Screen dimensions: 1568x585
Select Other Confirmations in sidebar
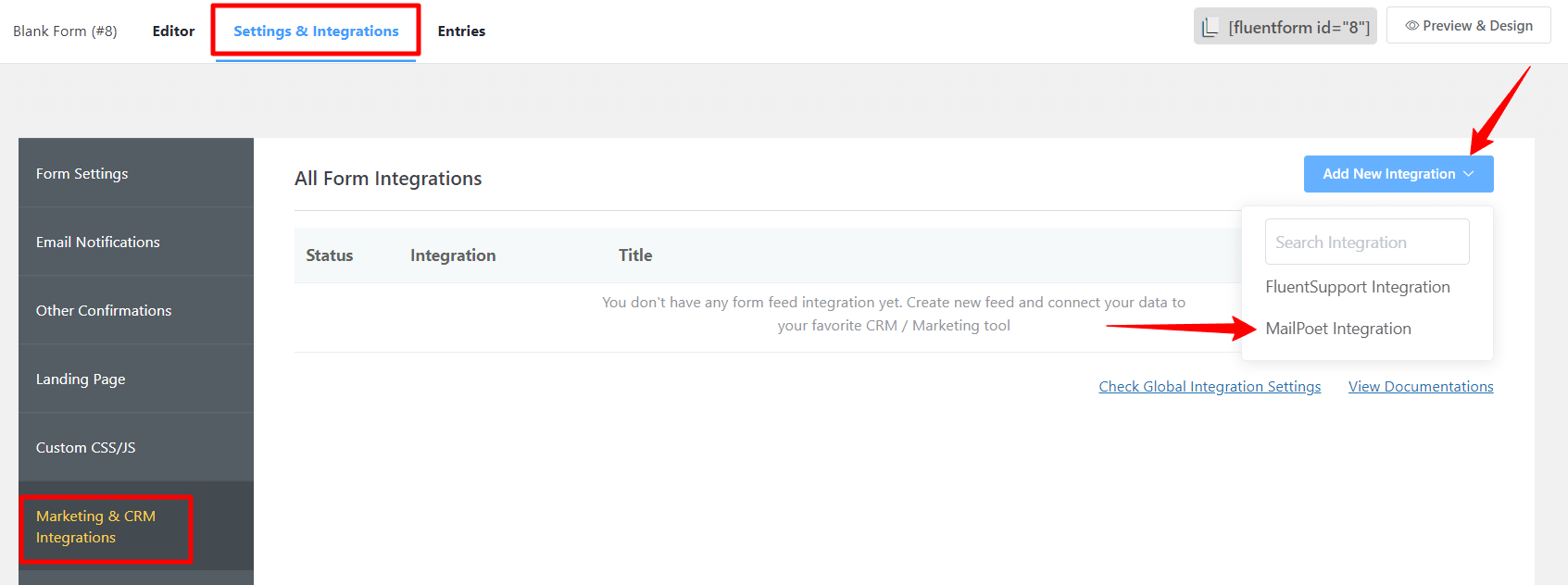pyautogui.click(x=136, y=310)
